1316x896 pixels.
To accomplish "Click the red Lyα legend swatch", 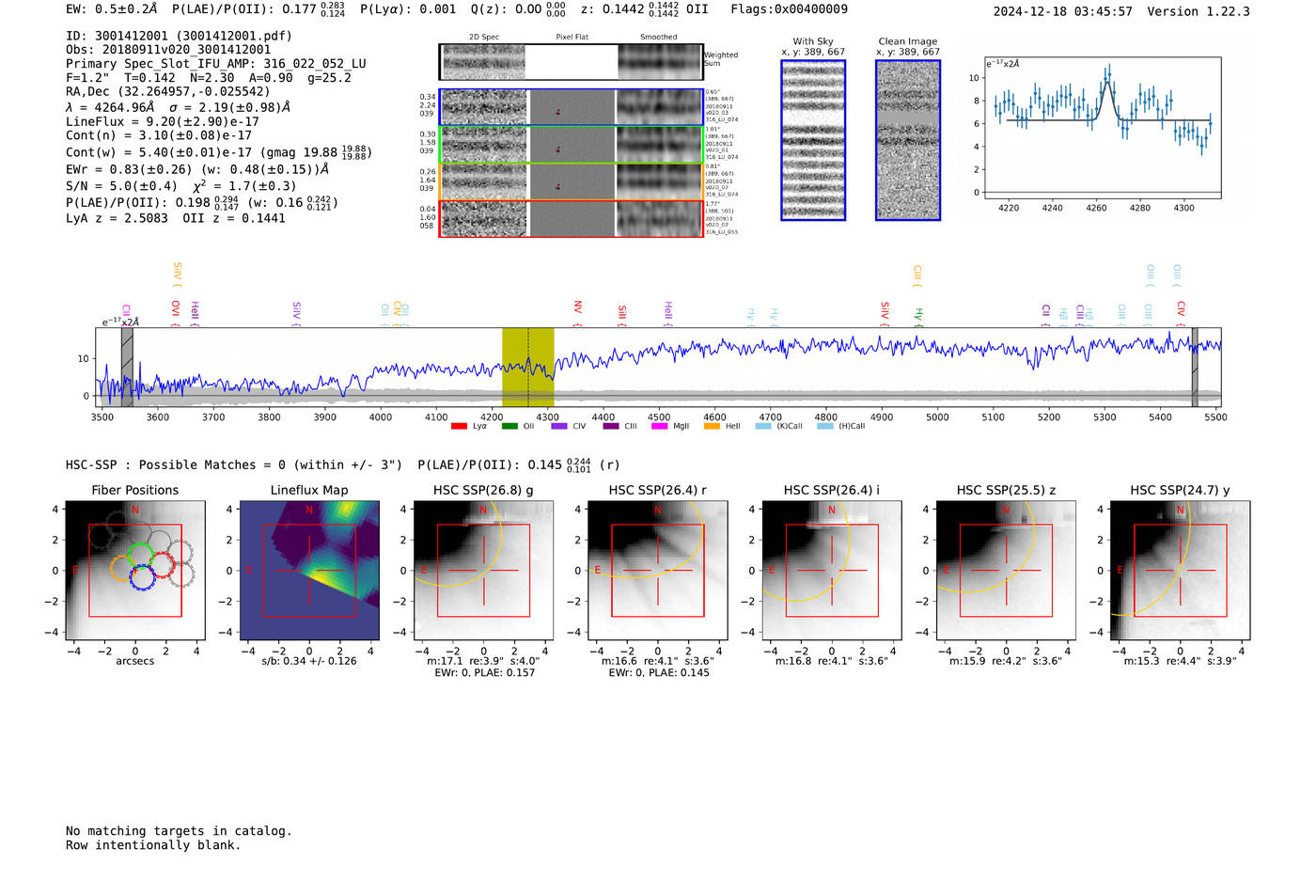I will tap(459, 426).
